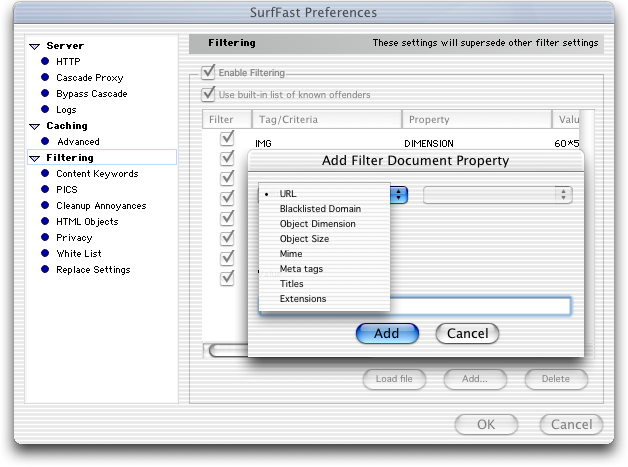Click Delete button
628x467 pixels.
556,379
